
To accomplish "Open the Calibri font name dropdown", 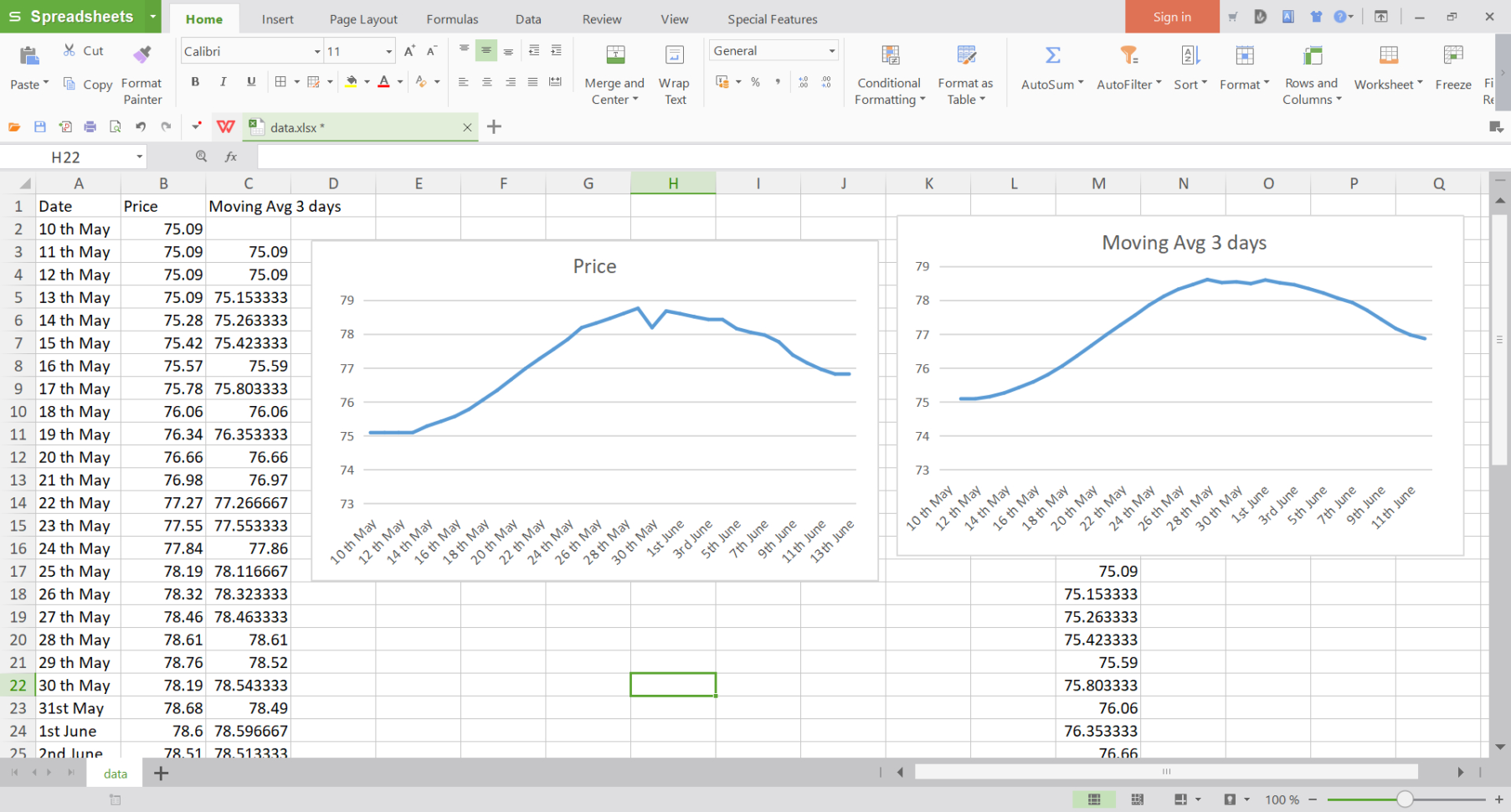I will click(x=317, y=52).
